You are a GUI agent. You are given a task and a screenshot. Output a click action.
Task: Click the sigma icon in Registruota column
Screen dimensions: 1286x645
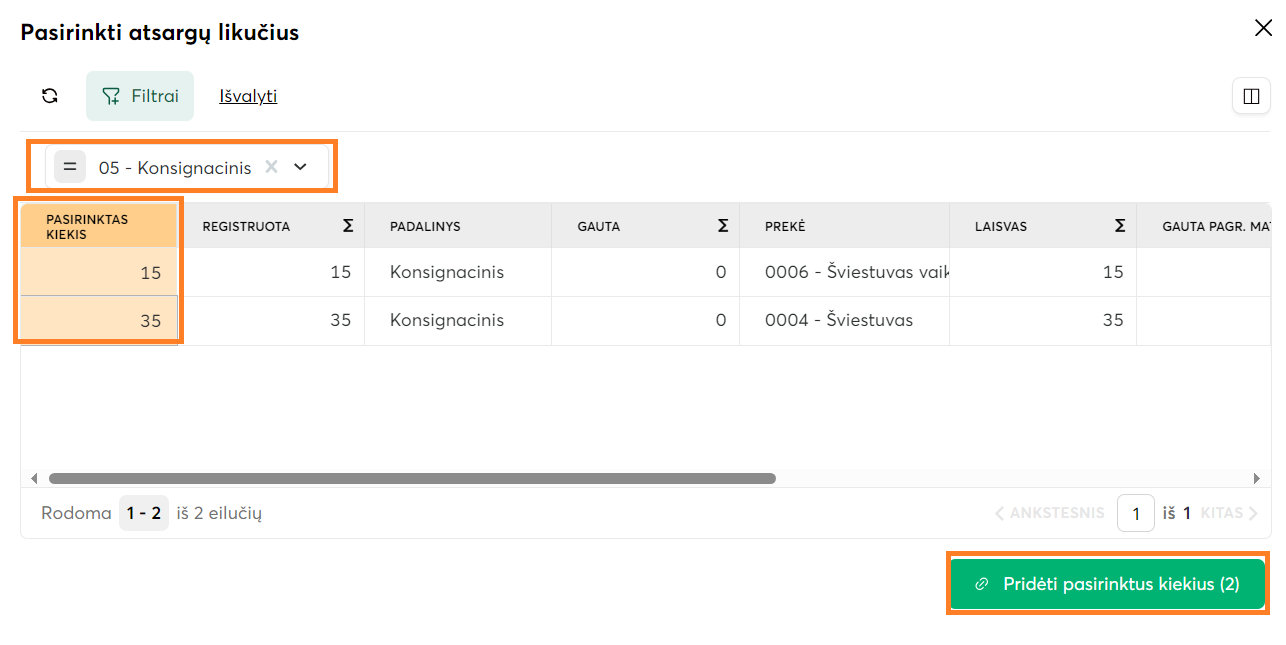pos(348,226)
